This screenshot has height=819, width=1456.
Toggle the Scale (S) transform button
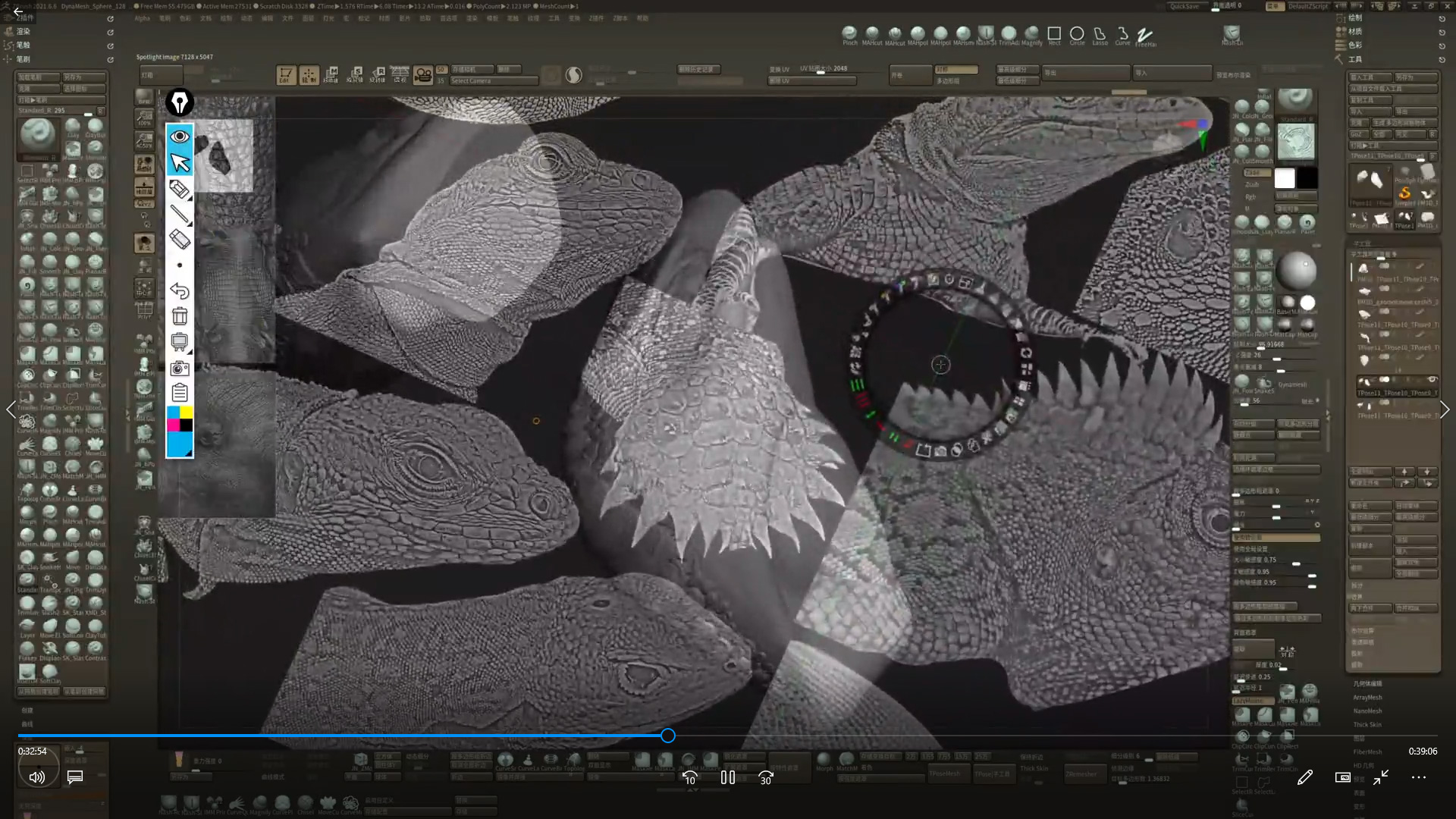(x=354, y=75)
